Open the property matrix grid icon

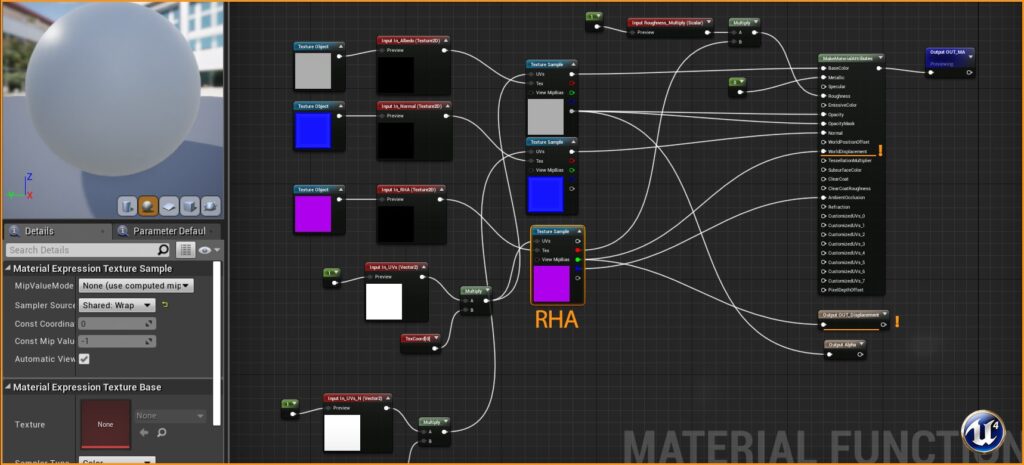click(185, 249)
